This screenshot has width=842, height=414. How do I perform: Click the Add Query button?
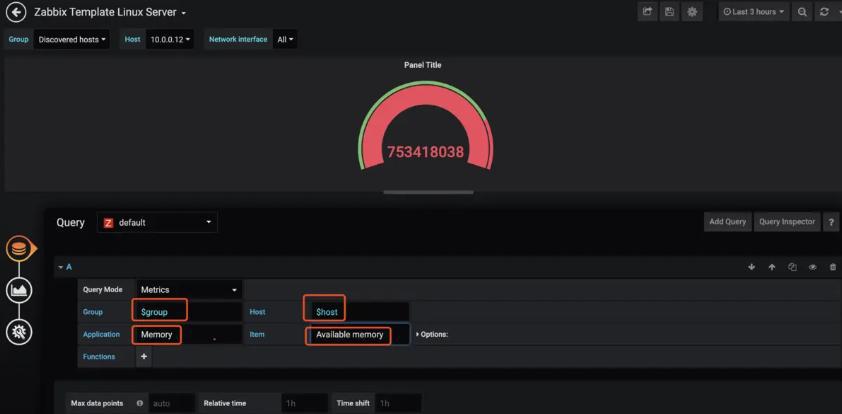tap(728, 222)
